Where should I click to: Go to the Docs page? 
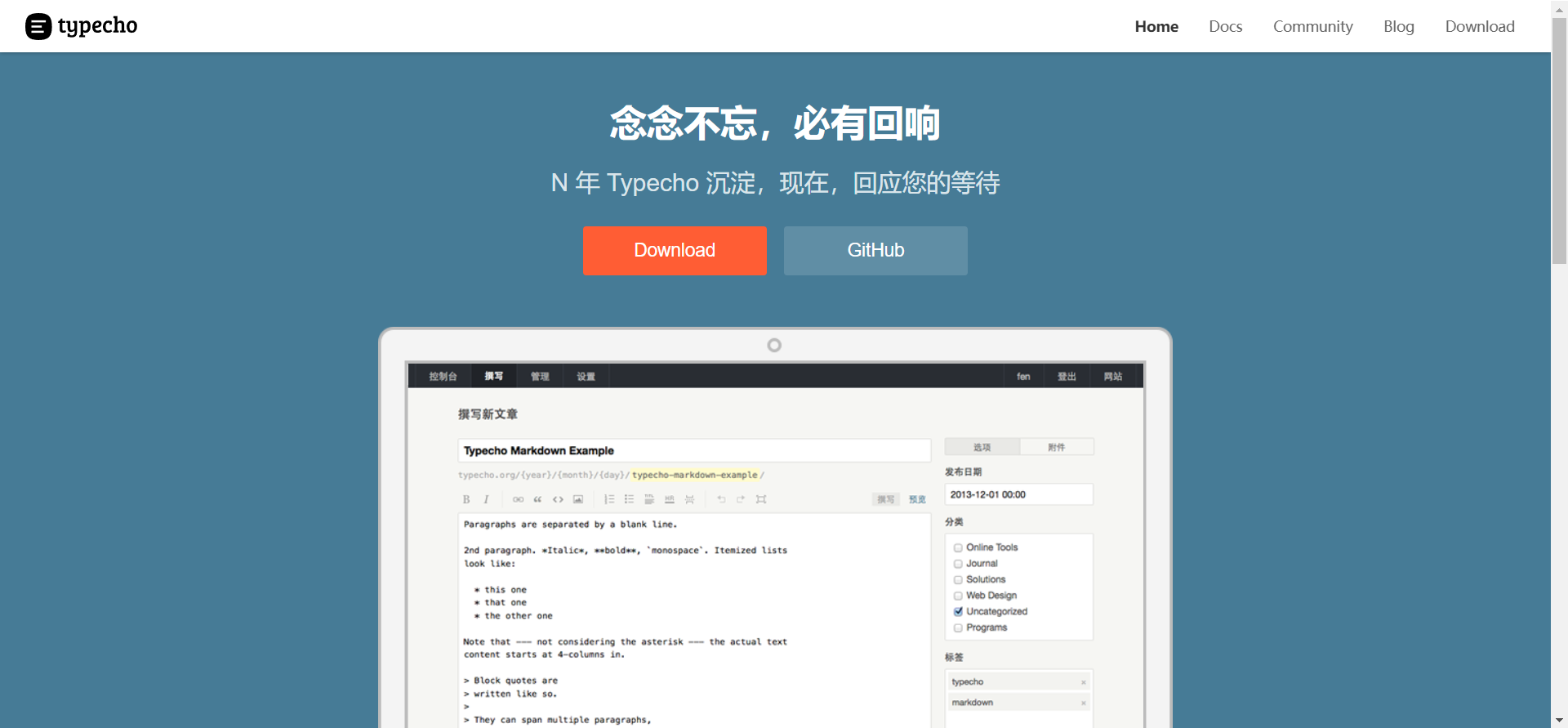click(1225, 26)
